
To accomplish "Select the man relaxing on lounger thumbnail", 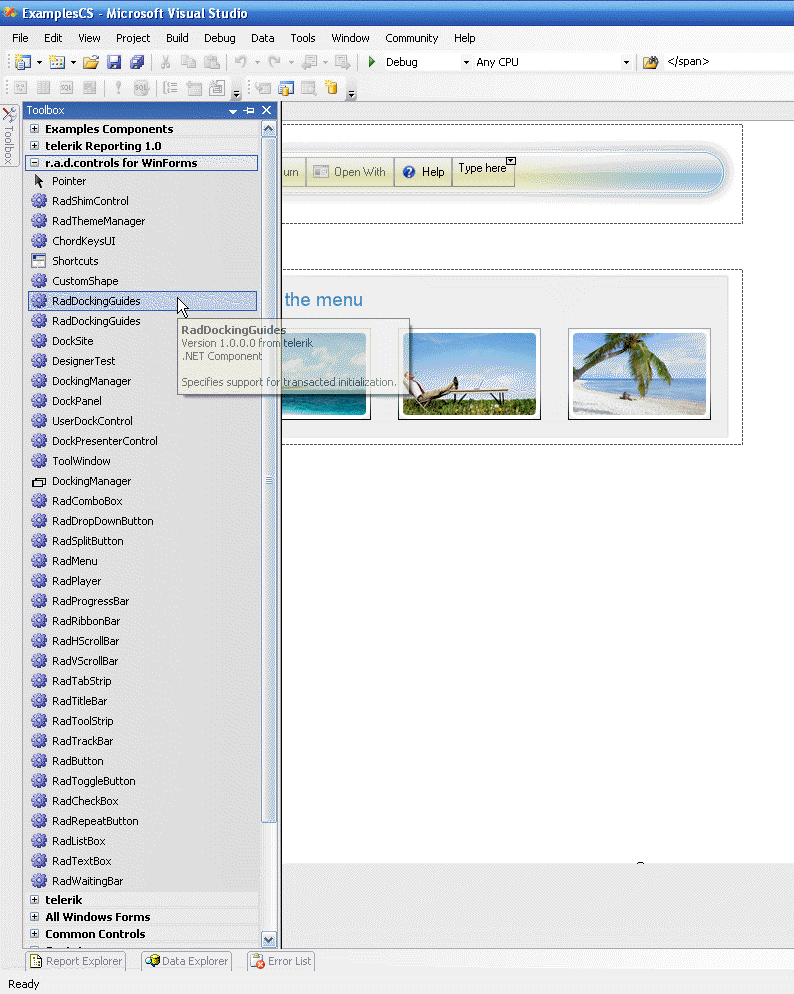I will [470, 374].
